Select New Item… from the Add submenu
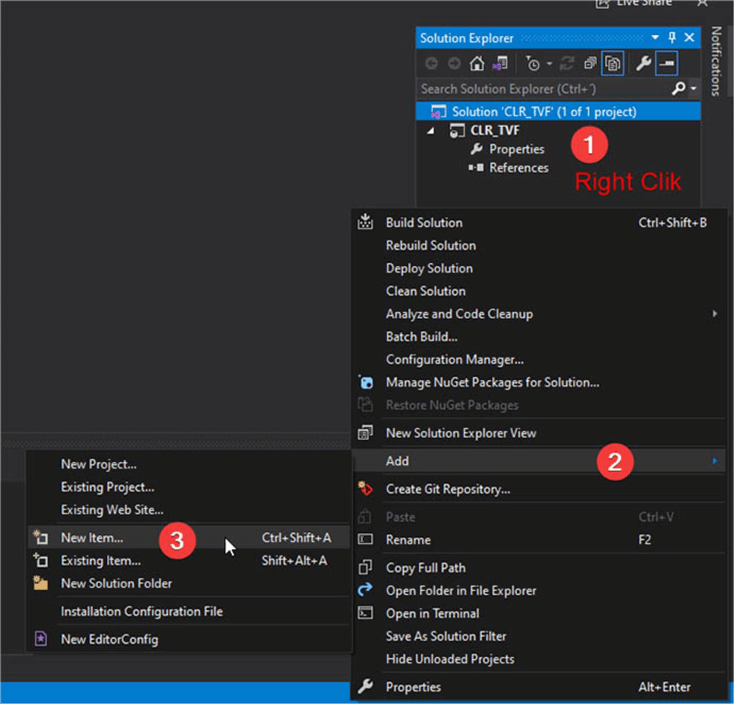 [x=92, y=538]
